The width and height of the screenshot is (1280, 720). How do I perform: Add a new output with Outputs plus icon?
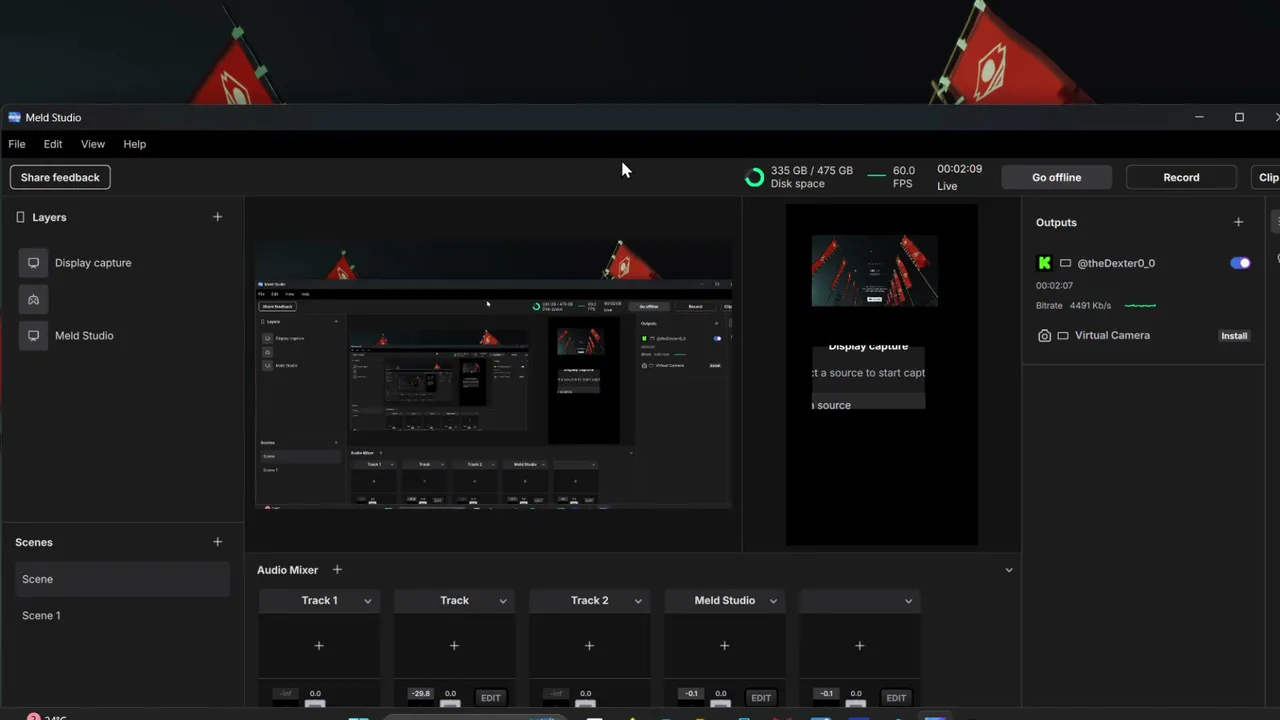point(1238,222)
